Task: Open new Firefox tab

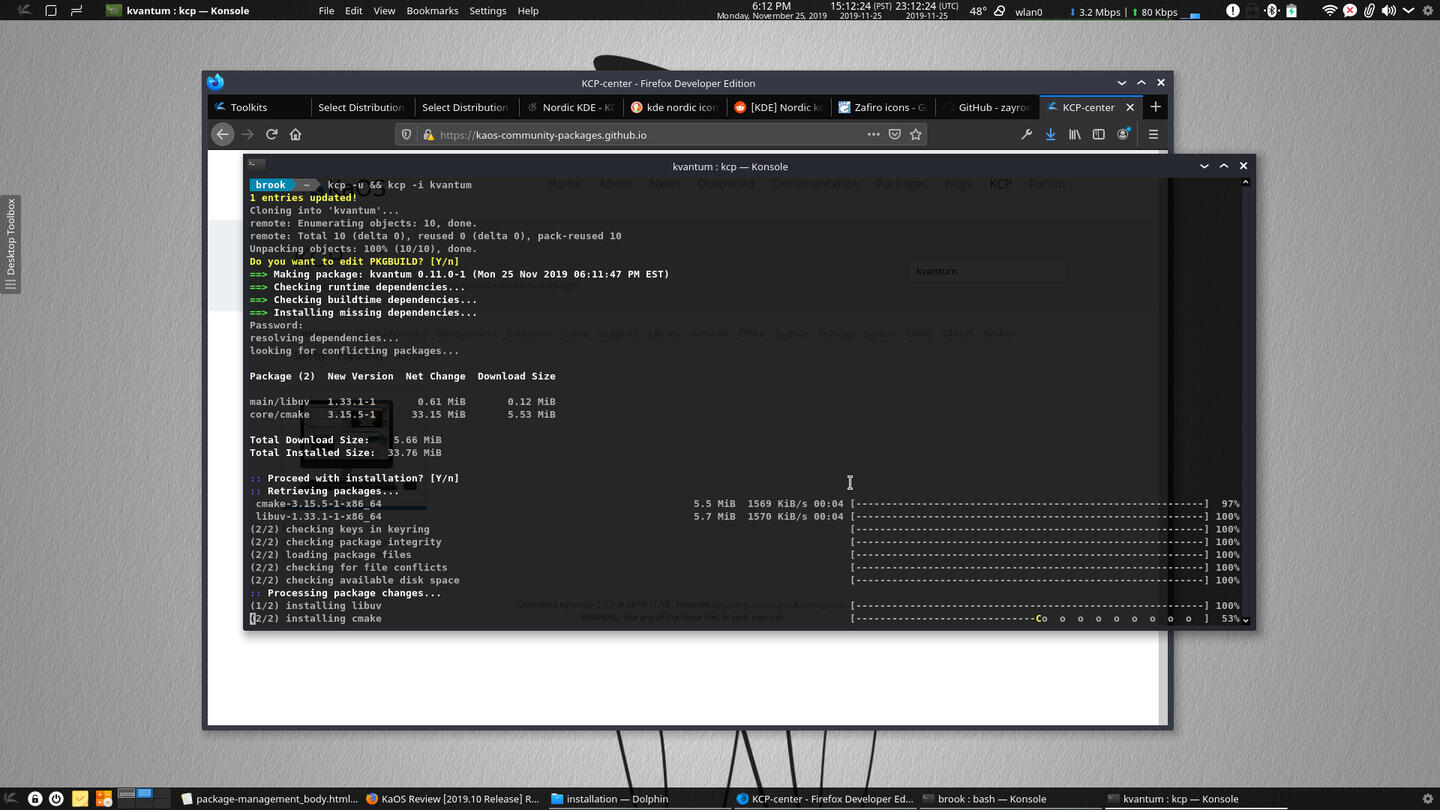Action: 1155,107
